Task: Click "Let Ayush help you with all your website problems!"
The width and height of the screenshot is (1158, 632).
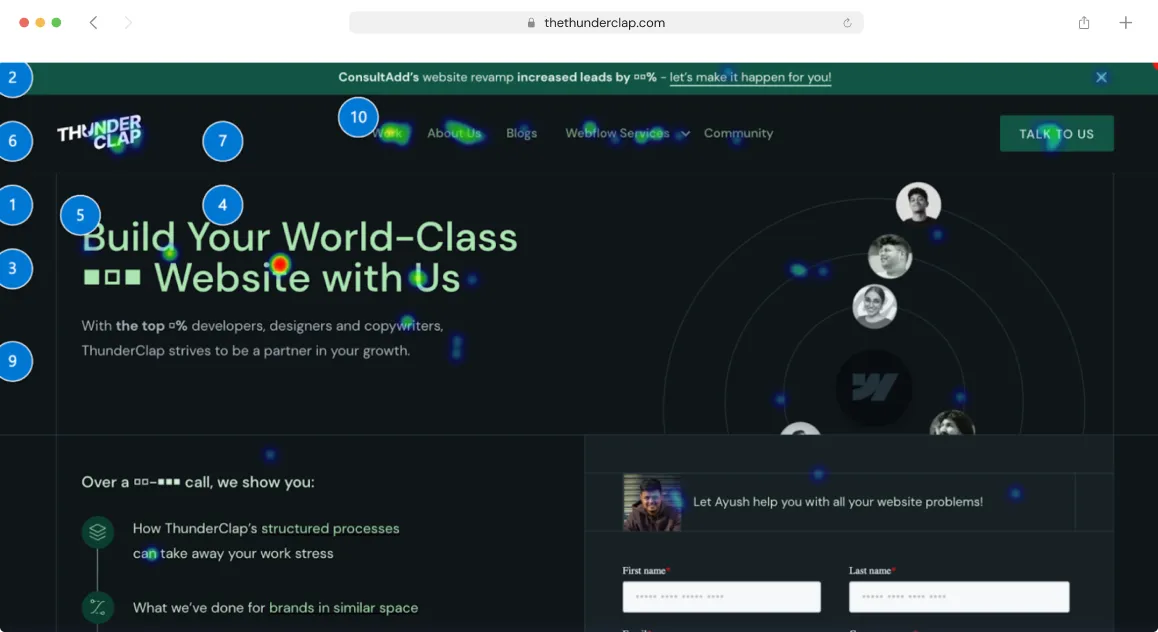Action: click(838, 502)
